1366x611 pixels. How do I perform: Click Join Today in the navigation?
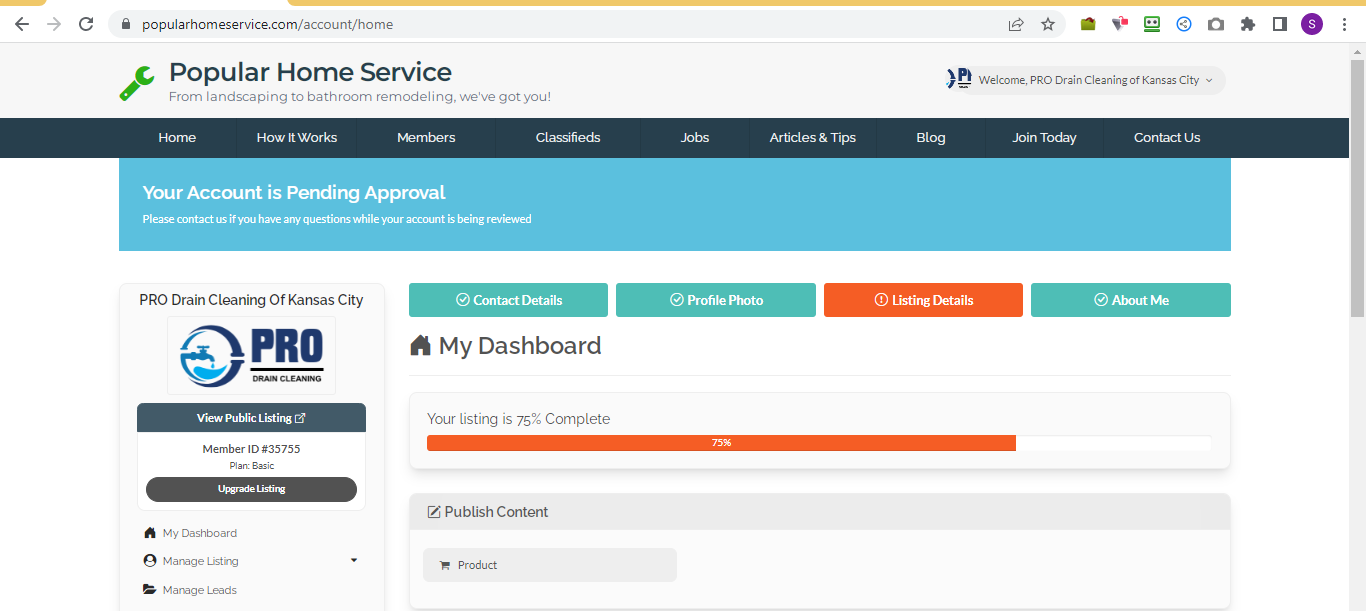[1044, 138]
